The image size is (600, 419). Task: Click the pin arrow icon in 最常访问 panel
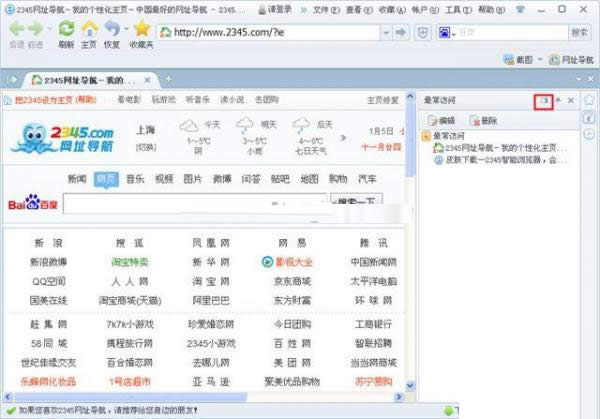click(558, 100)
